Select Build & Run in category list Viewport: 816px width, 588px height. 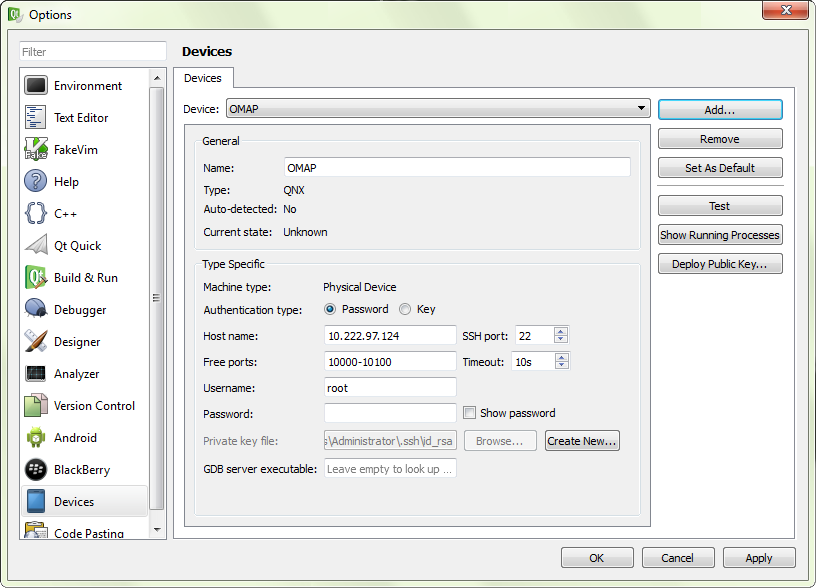[x=85, y=278]
